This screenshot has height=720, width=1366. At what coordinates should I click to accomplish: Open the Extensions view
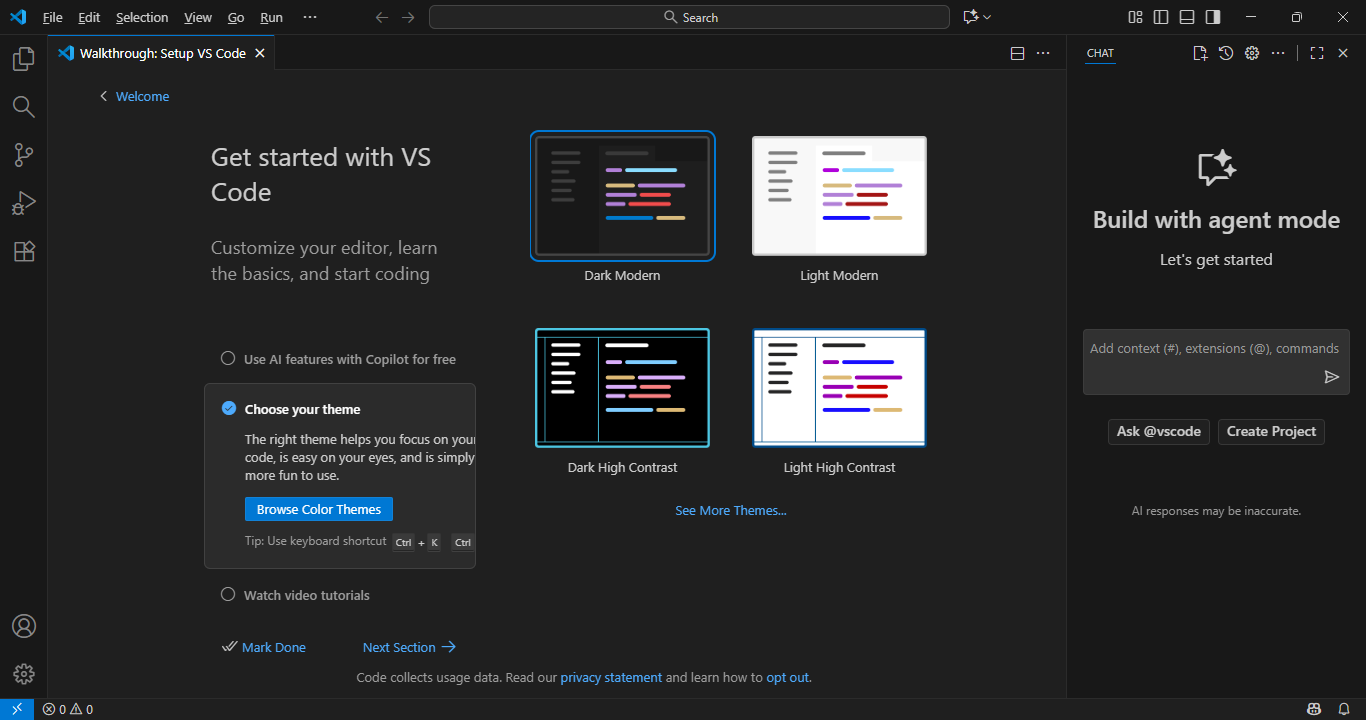(23, 251)
